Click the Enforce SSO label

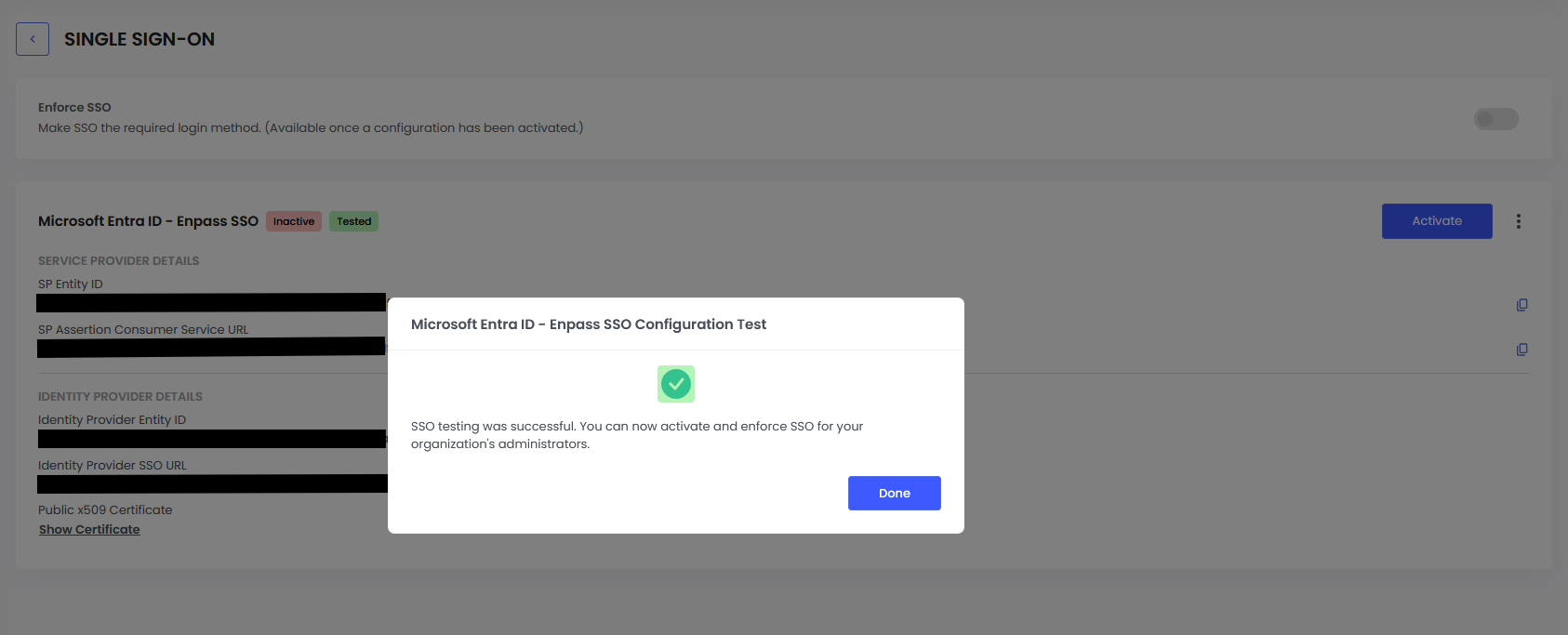(74, 108)
